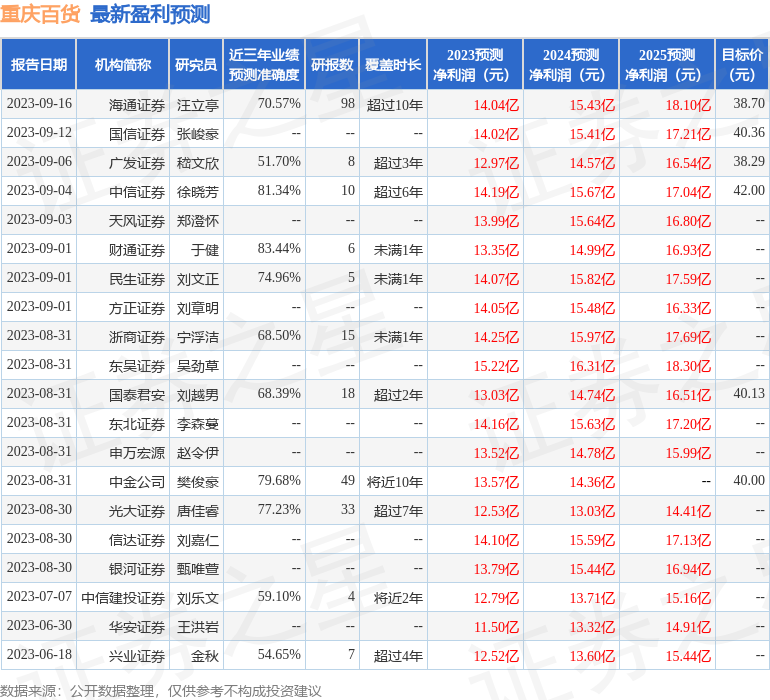Click the 2023 forecast 15.22亿
Image resolution: width=770 pixels, height=700 pixels.
[x=496, y=366]
